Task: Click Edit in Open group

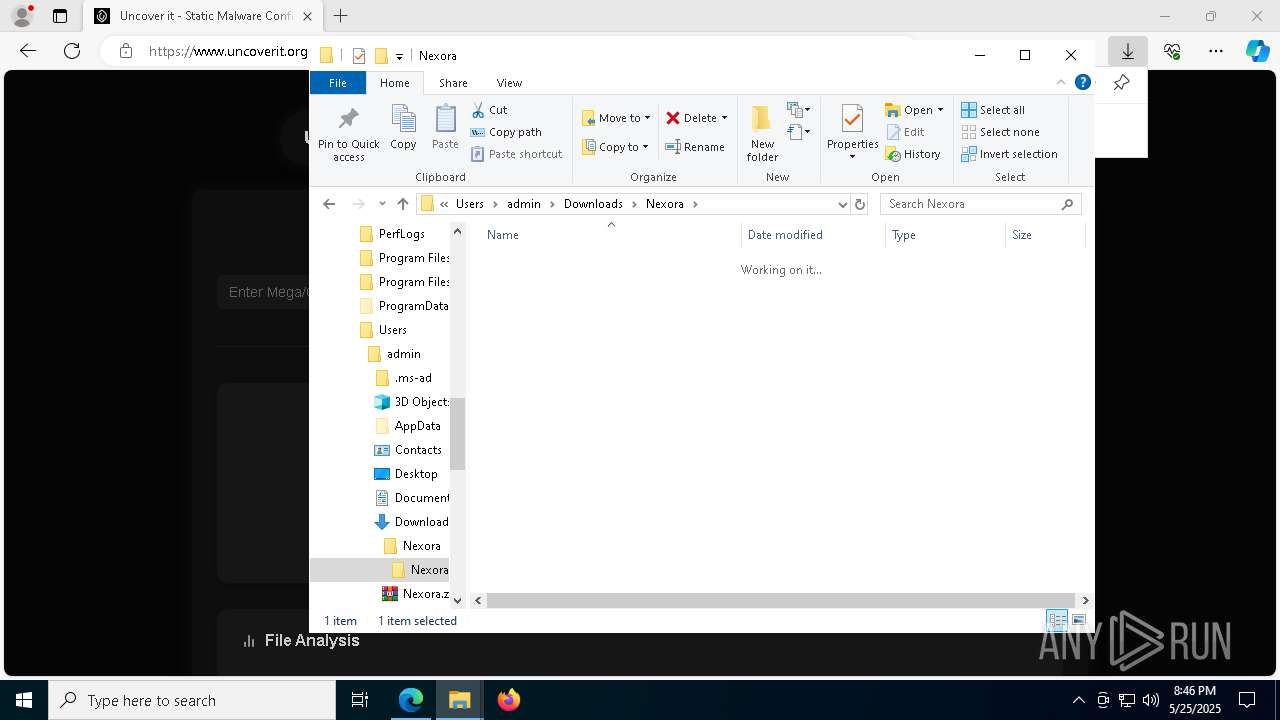Action: point(905,132)
